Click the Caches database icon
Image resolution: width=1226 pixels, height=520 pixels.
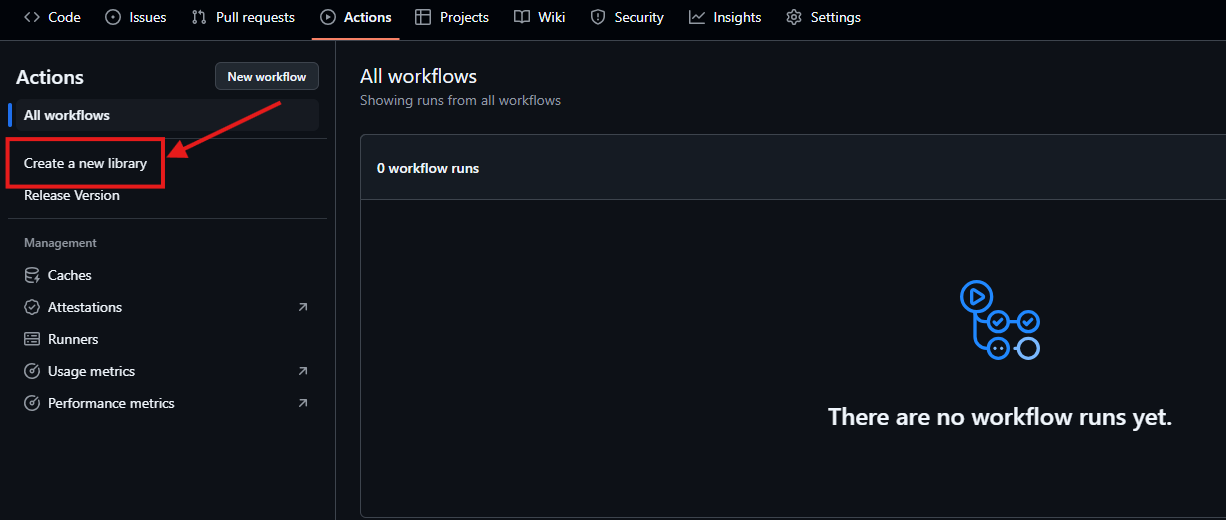point(32,275)
